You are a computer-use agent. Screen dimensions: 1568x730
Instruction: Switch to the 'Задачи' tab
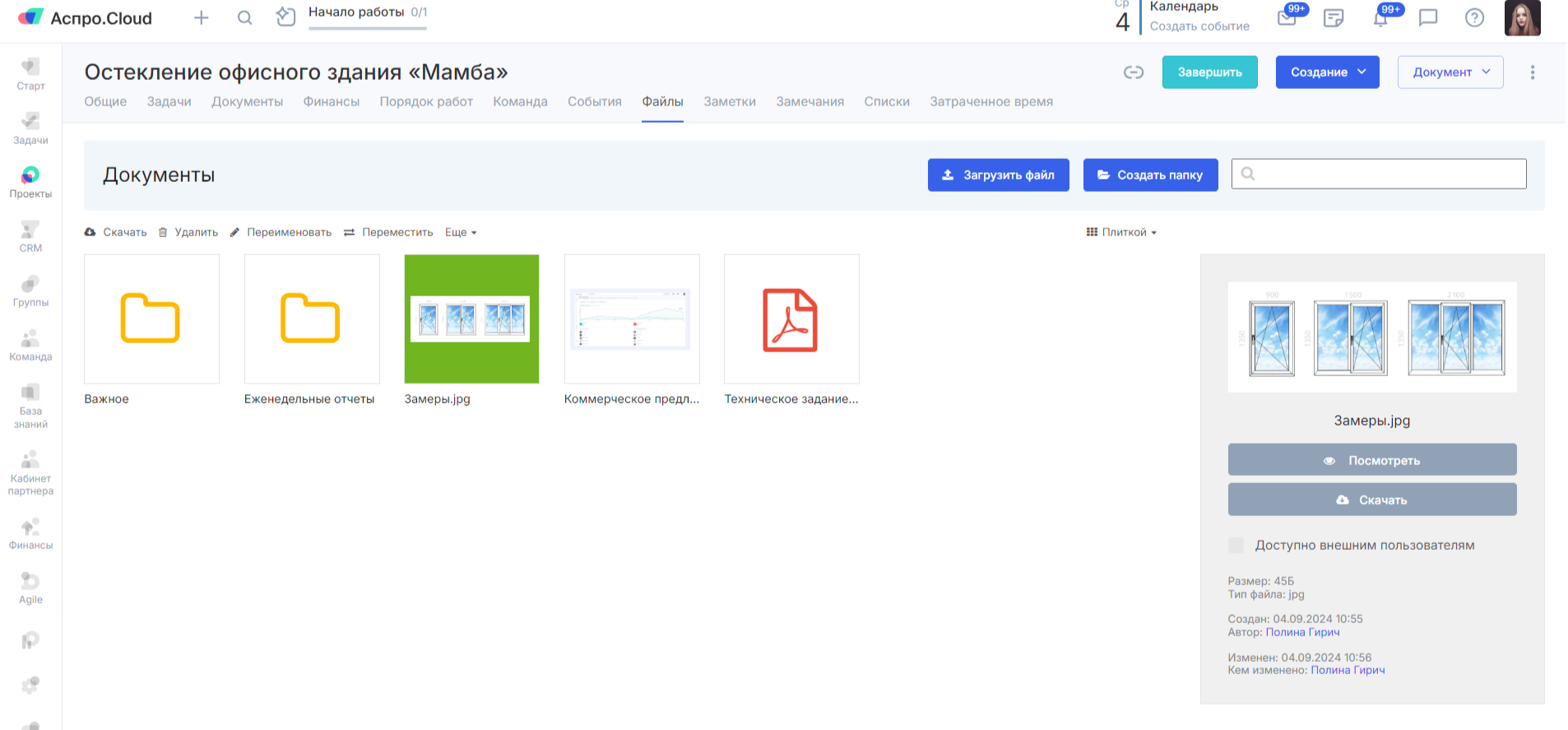click(169, 101)
